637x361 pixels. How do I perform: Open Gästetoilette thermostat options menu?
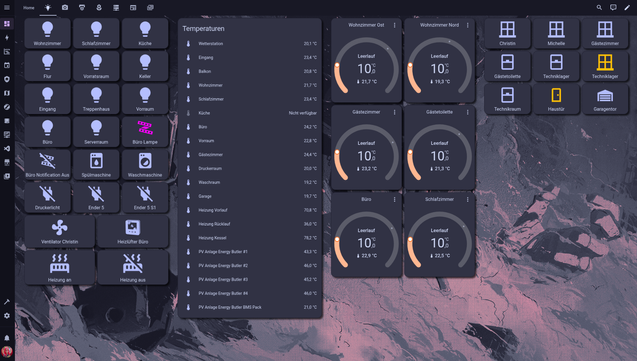coord(468,112)
